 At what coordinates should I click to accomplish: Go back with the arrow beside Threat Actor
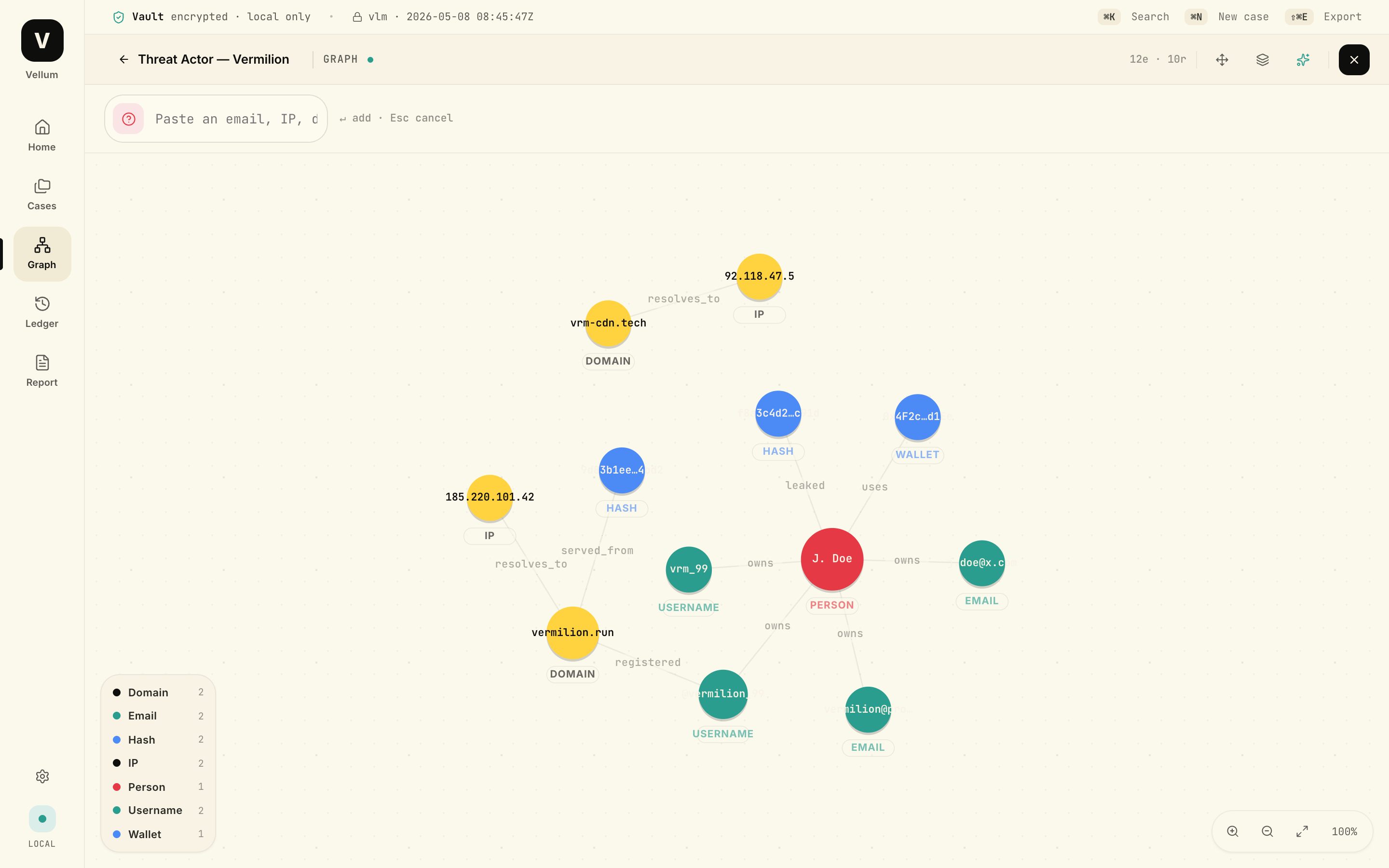[123, 59]
